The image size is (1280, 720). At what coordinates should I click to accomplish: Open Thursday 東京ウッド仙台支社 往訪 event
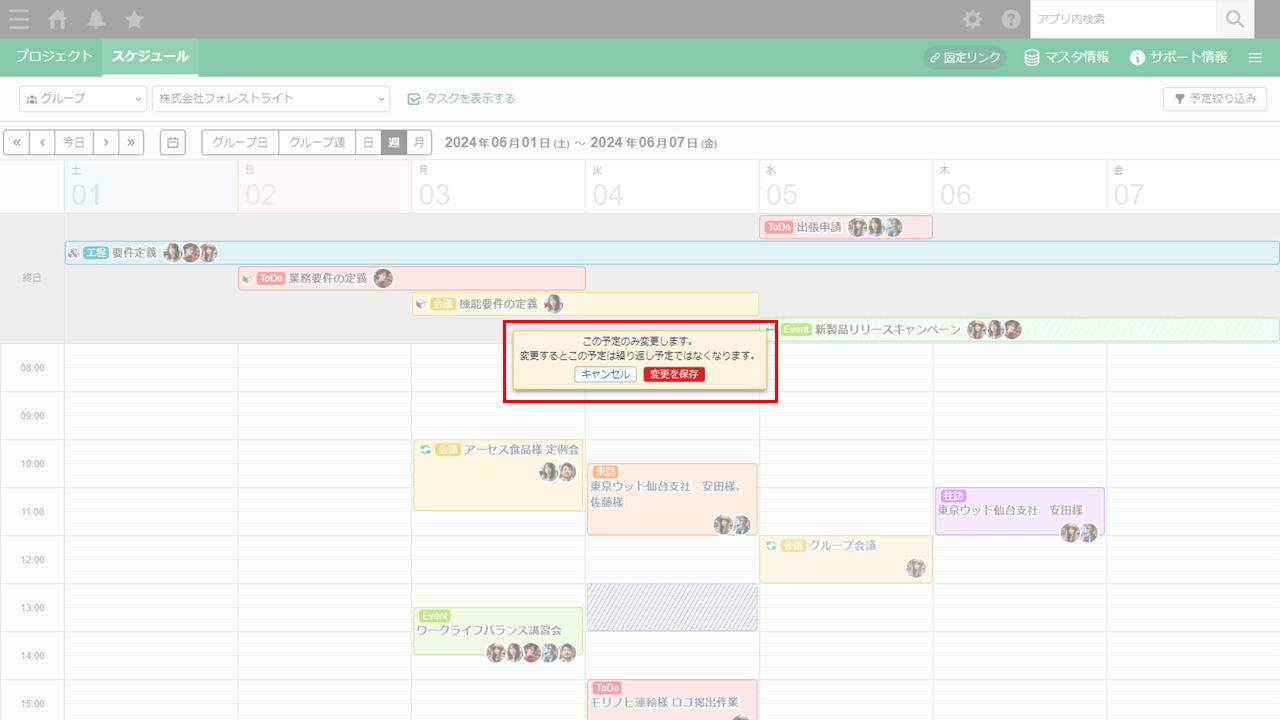coord(1020,511)
